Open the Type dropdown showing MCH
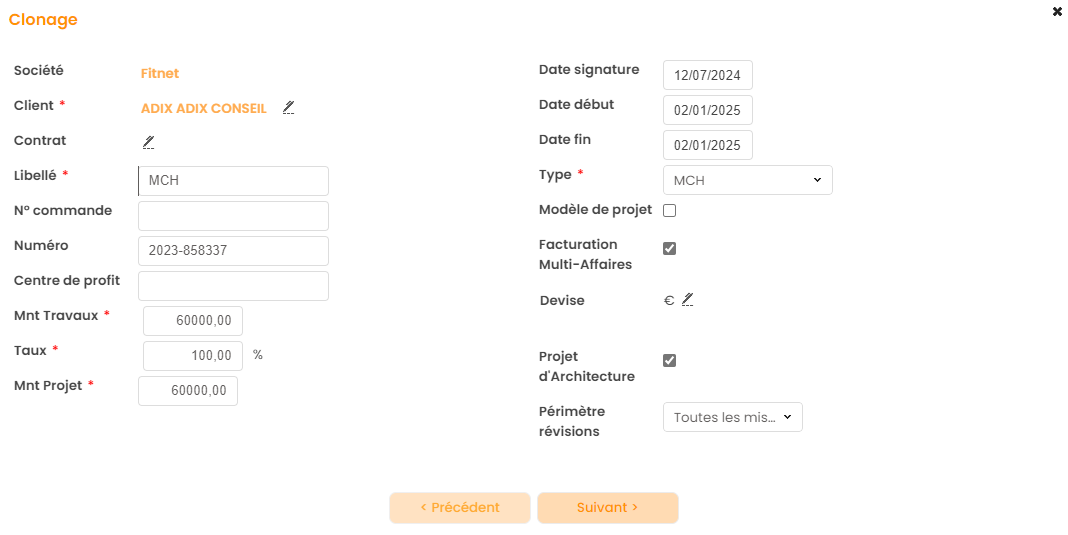This screenshot has width=1068, height=535. [x=747, y=180]
